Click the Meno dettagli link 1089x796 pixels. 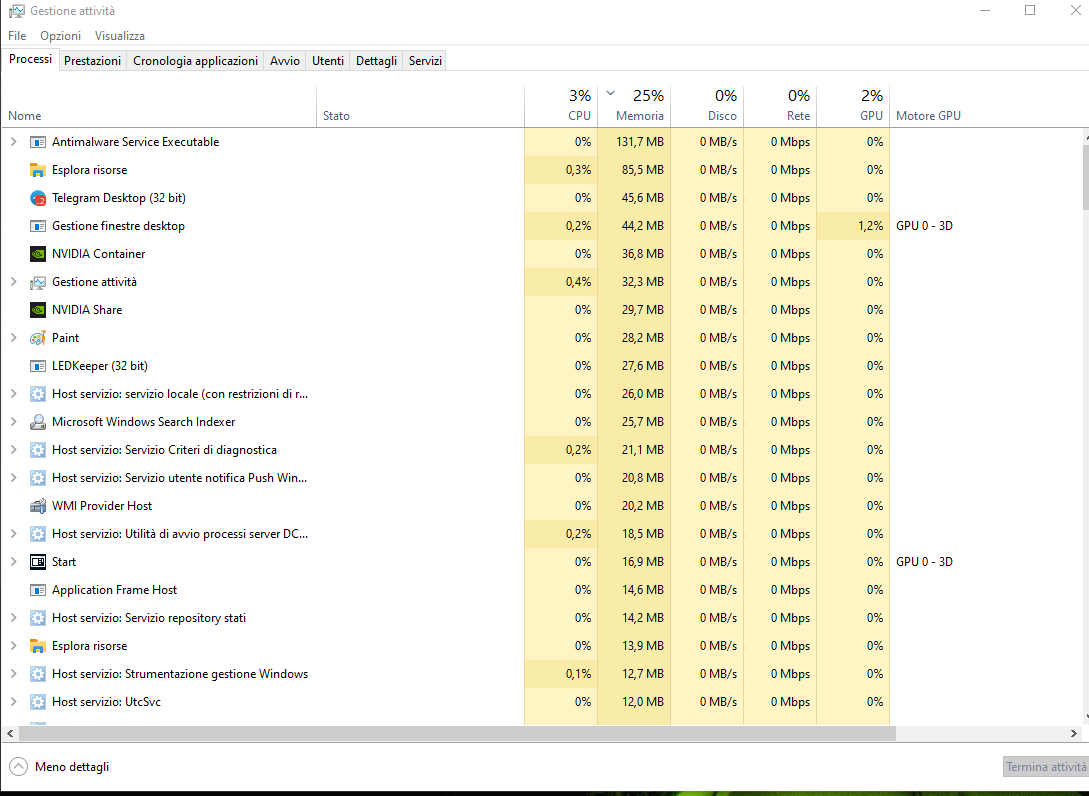(72, 767)
